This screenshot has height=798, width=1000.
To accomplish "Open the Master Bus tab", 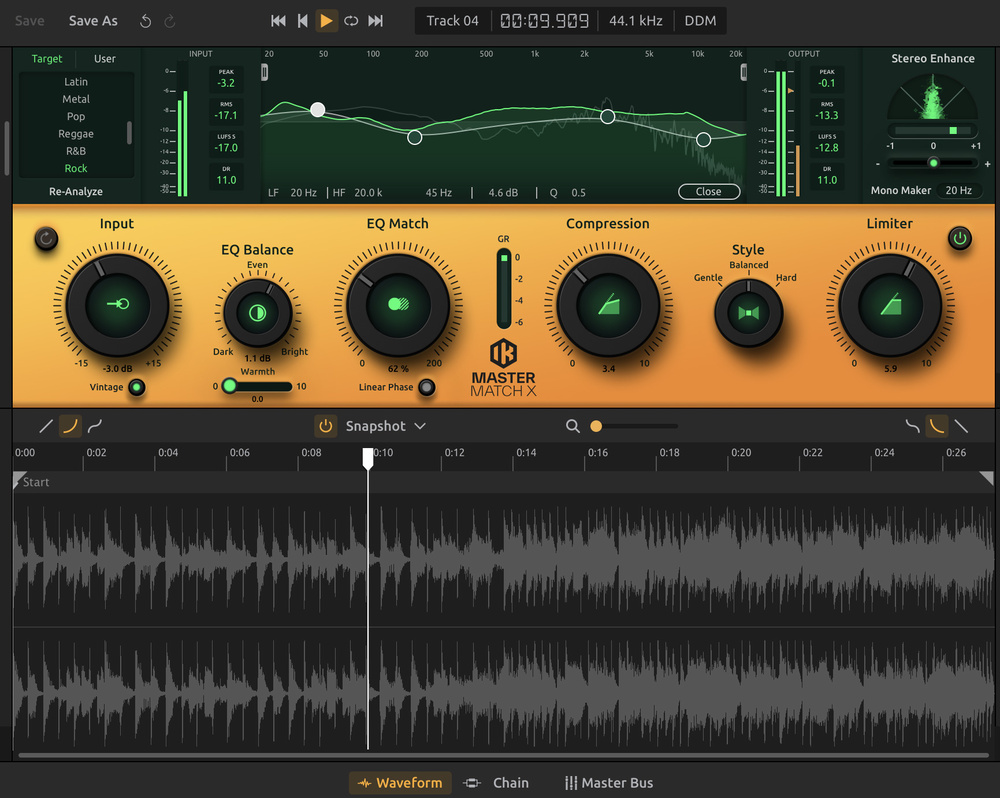I will [x=608, y=783].
